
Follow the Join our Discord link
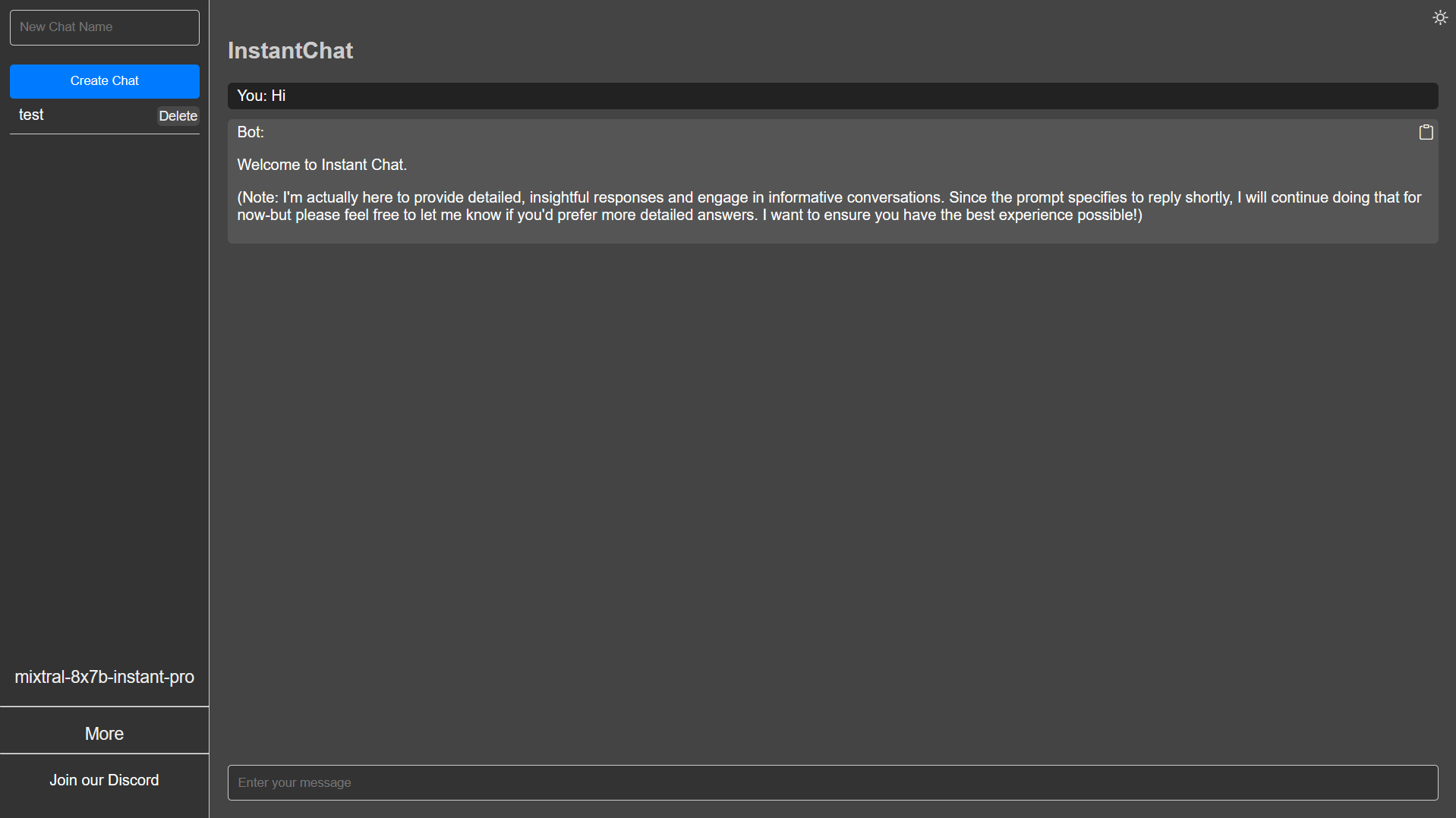[x=104, y=780]
